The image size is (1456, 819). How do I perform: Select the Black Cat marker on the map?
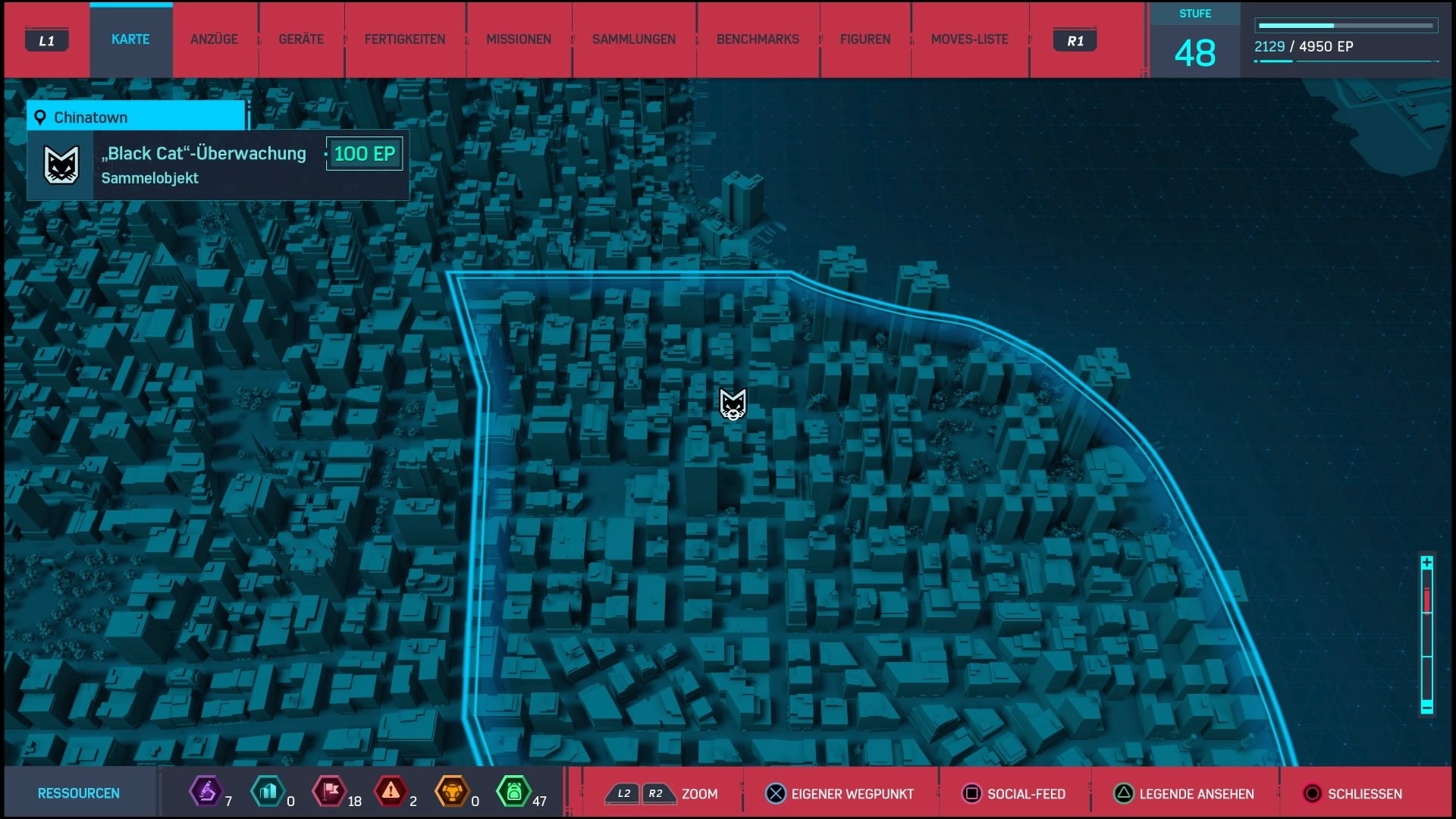click(x=733, y=404)
